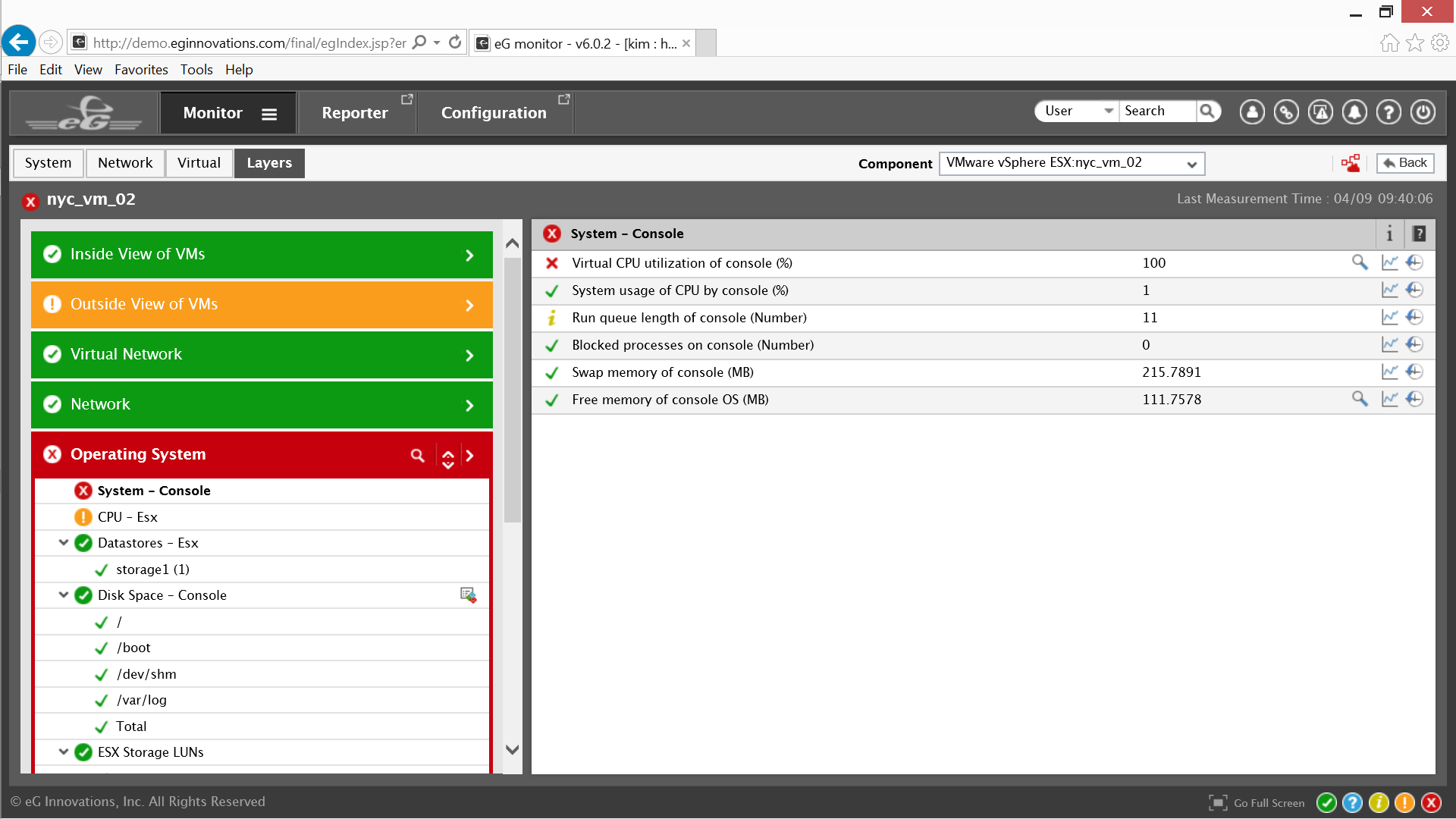Open the alarm bell icon in the header
1456x819 pixels.
[x=1354, y=112]
